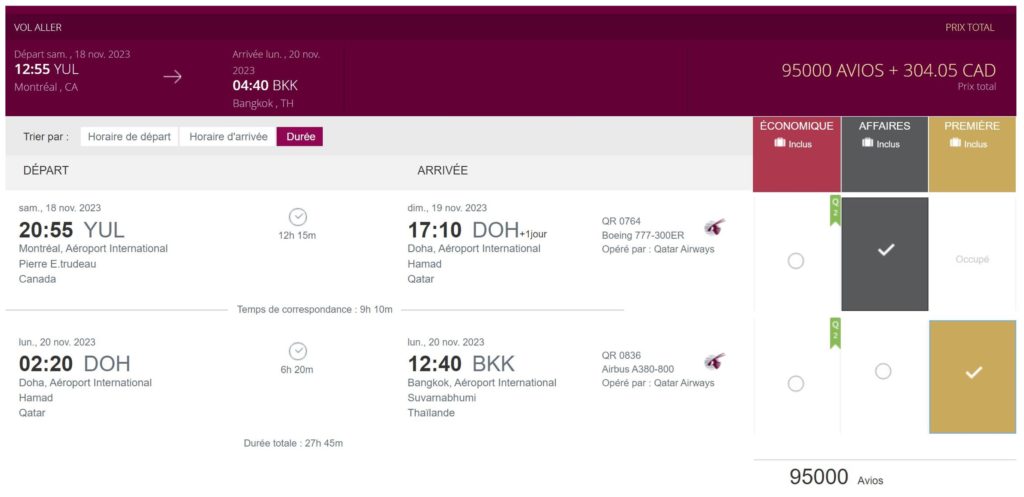This screenshot has height=497, width=1024.
Task: Click the ÉCONOMIQUE column header
Action: (x=796, y=126)
